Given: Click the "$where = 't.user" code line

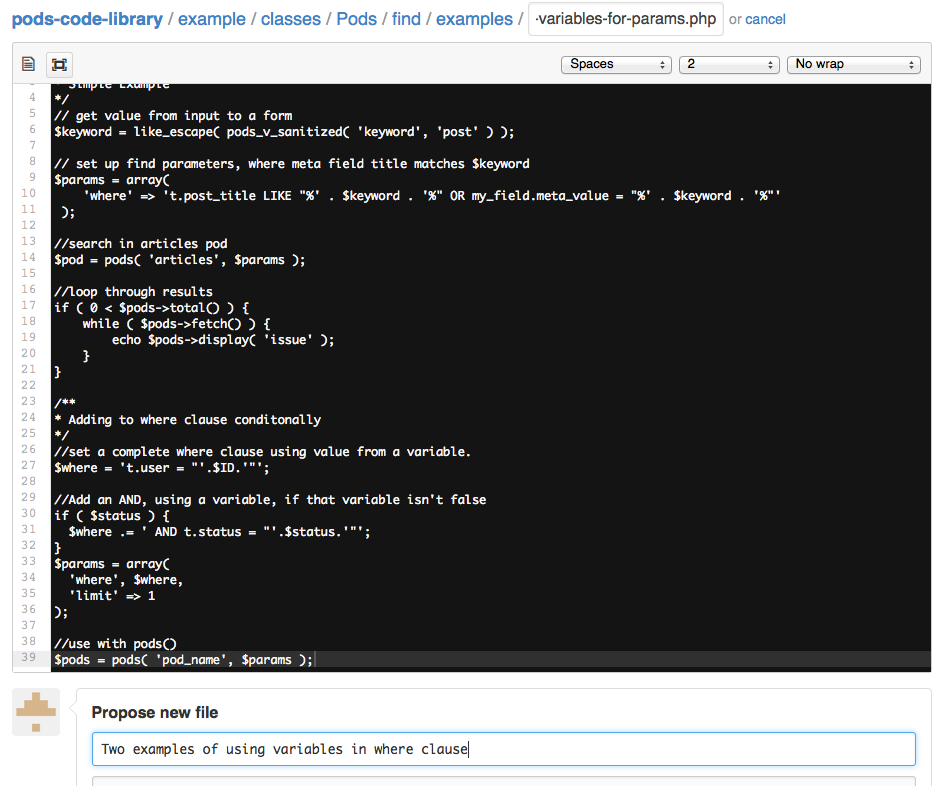Looking at the screenshot, I should (161, 467).
